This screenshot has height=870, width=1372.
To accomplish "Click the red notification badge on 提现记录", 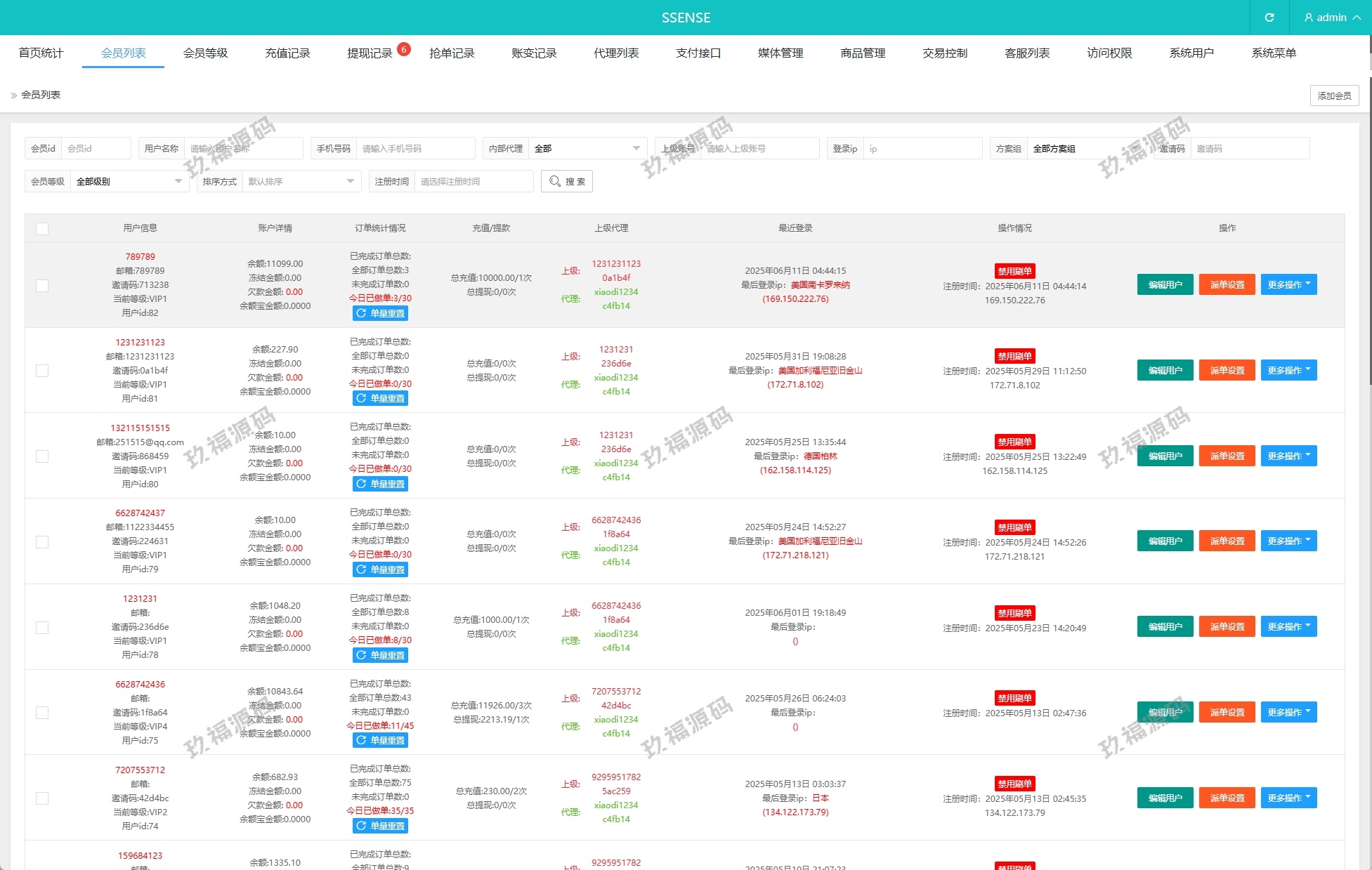I will pos(403,49).
